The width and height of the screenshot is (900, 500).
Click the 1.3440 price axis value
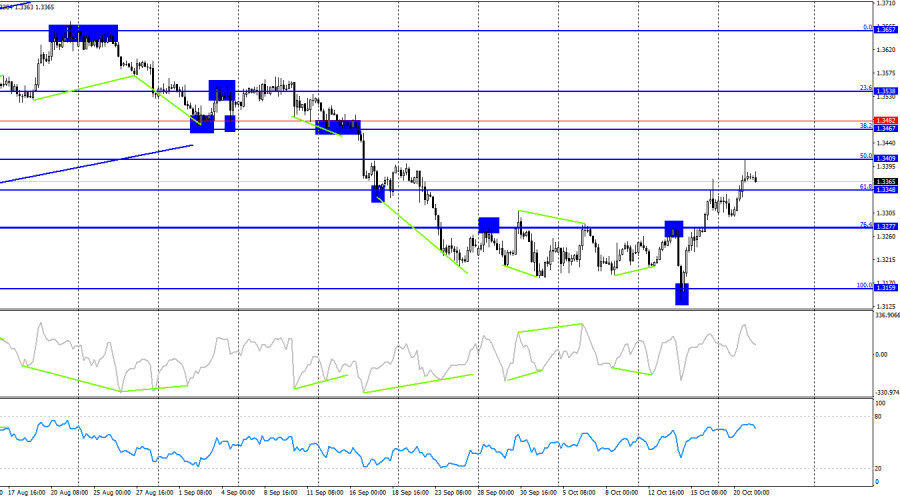pos(886,143)
